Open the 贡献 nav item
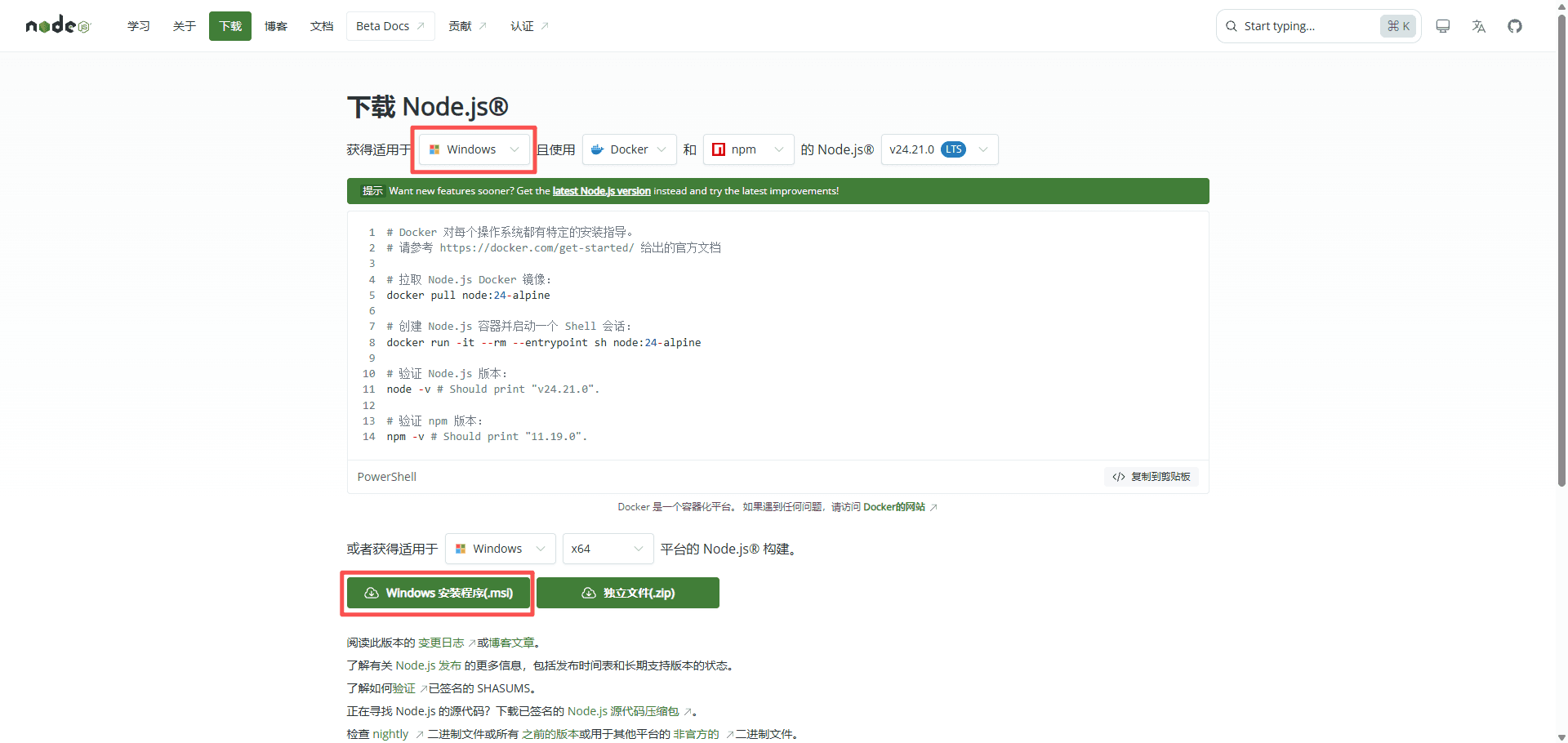 click(467, 26)
